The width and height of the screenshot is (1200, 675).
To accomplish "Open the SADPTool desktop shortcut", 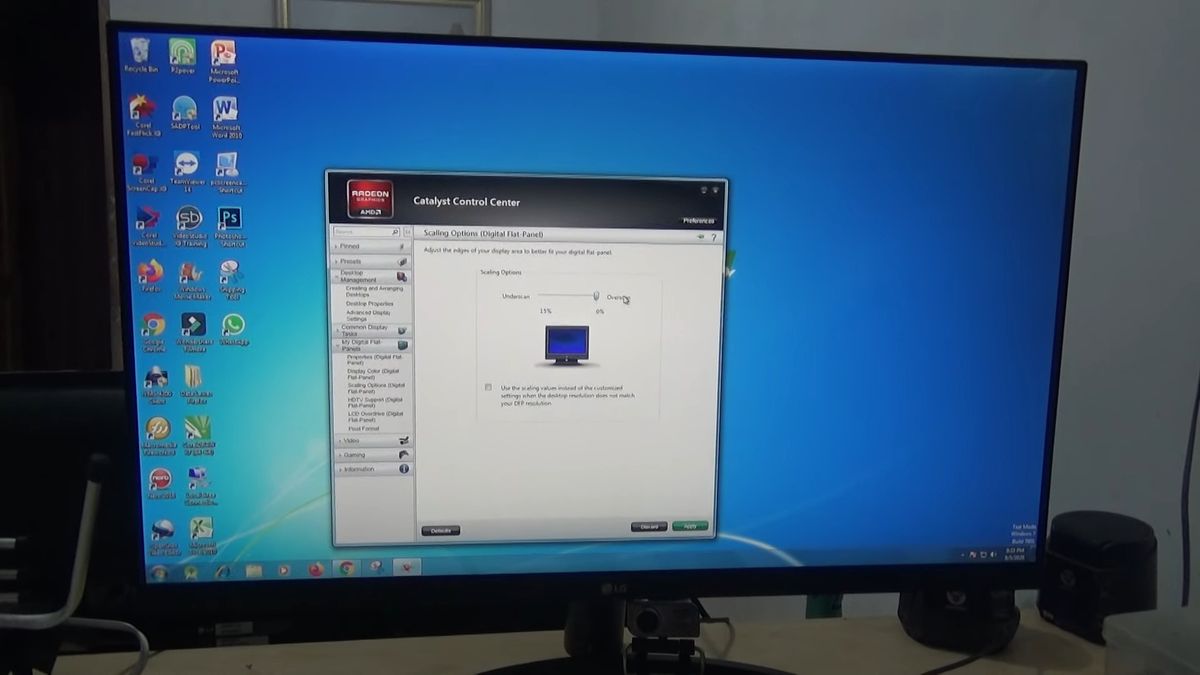I will [x=184, y=113].
